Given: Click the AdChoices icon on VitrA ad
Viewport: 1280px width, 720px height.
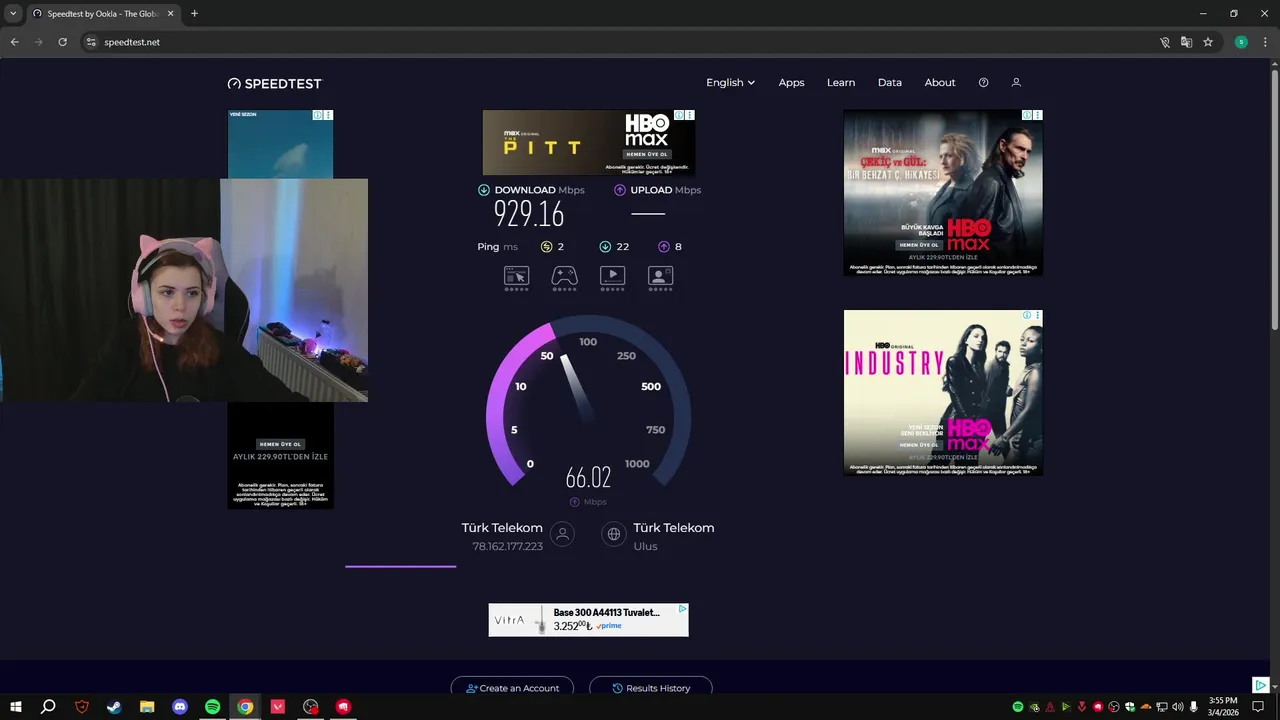Looking at the screenshot, I should click(683, 609).
